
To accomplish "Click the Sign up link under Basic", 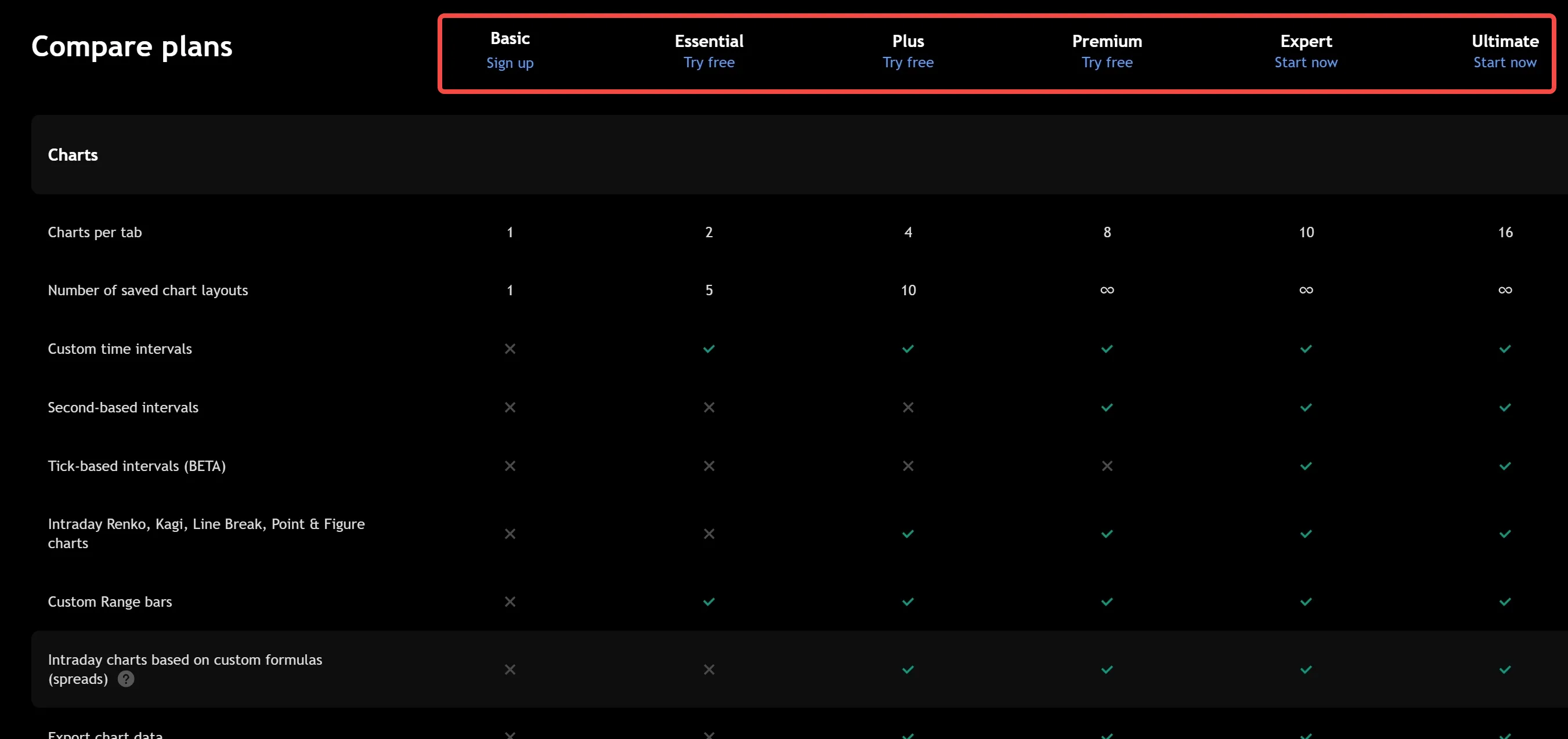I will point(510,63).
